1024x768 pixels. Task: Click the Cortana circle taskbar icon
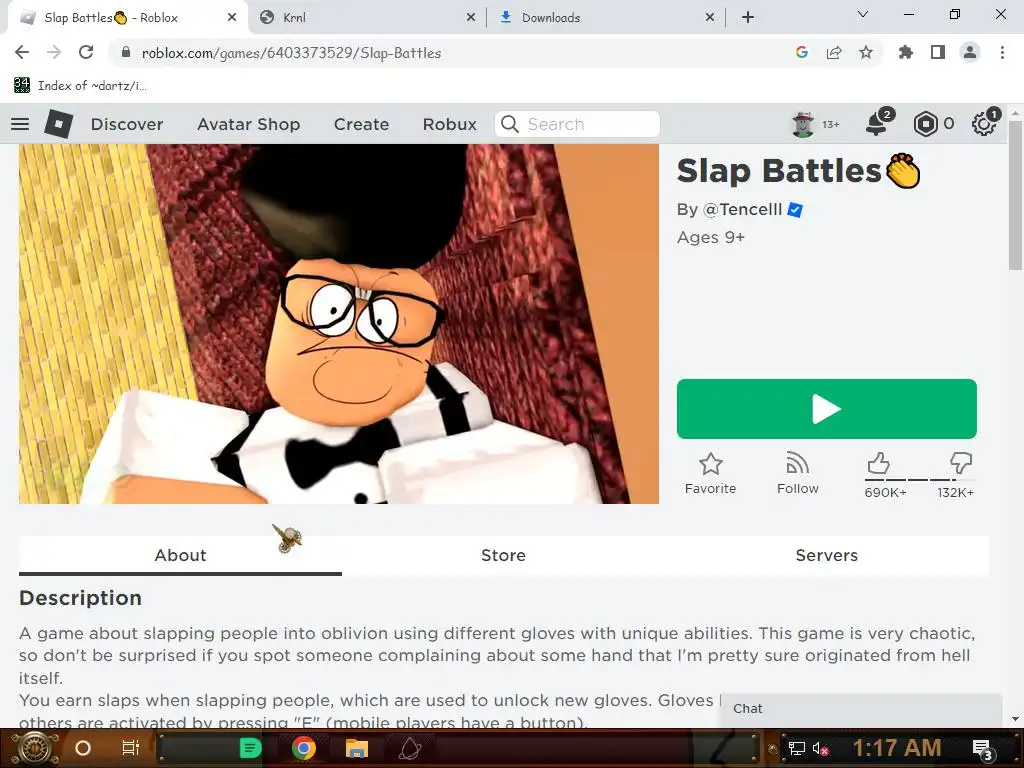(x=83, y=748)
